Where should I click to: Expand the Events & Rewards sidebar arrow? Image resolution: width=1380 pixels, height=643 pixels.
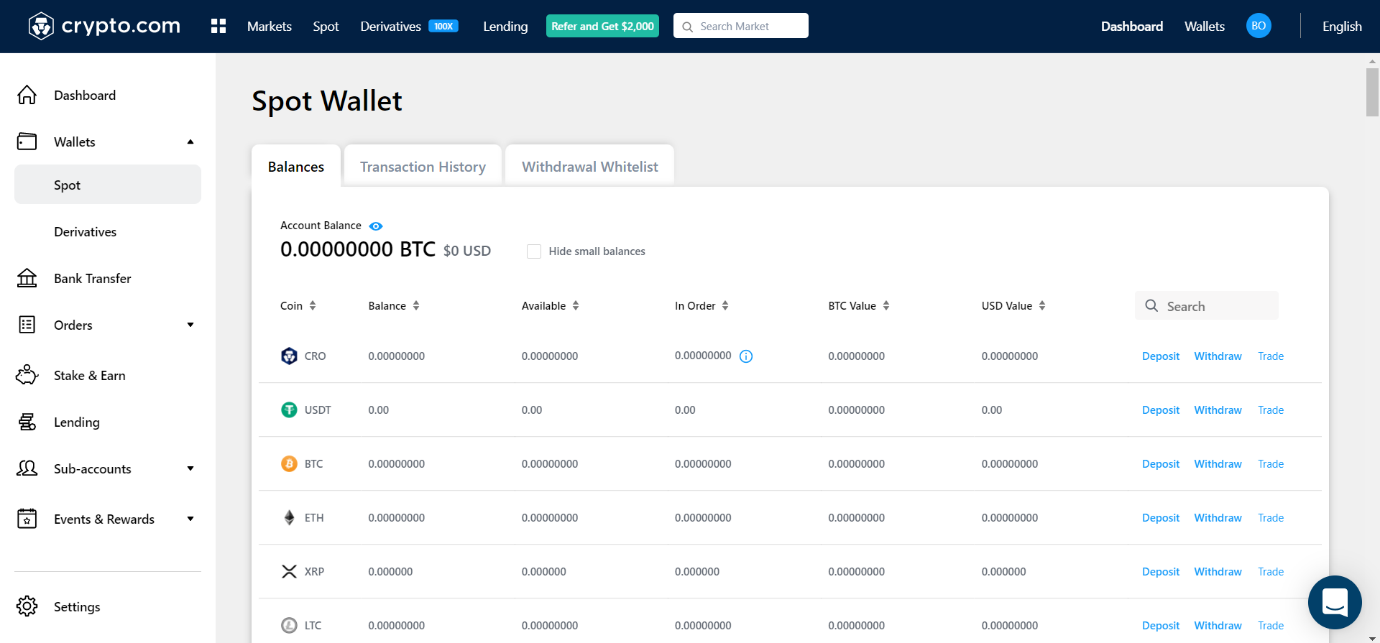coord(190,519)
